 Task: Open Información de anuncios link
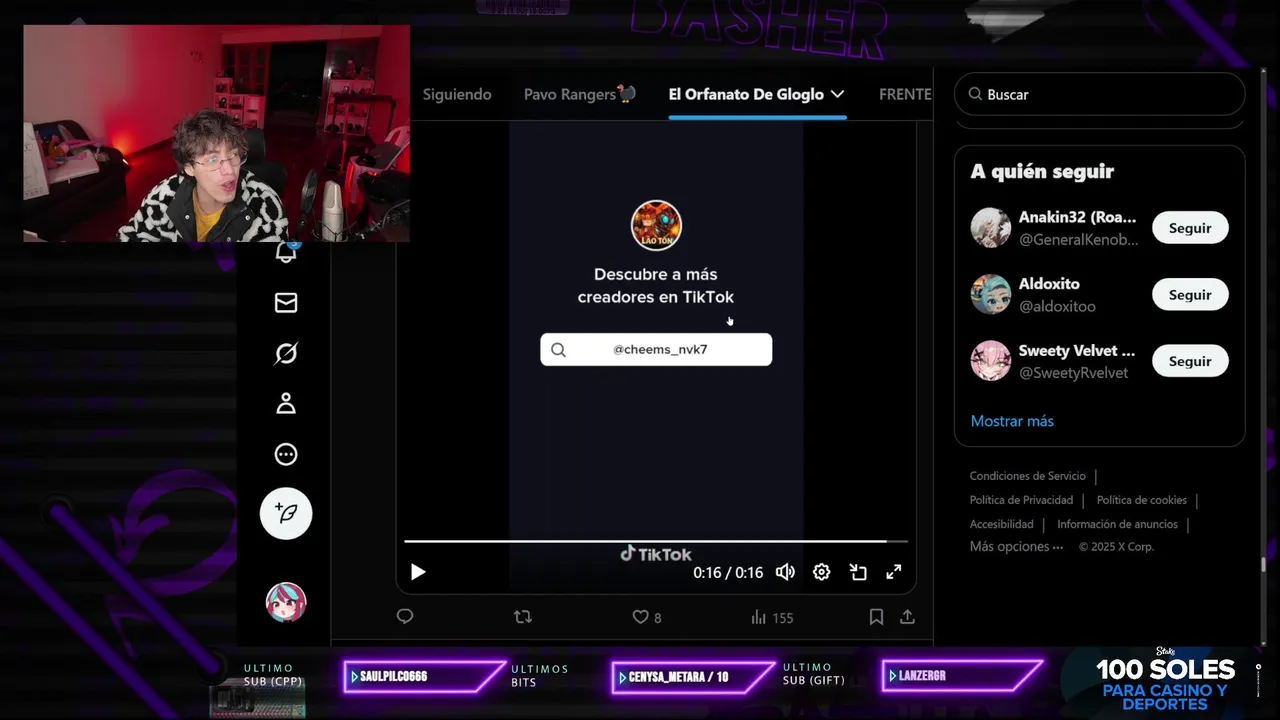[1117, 524]
